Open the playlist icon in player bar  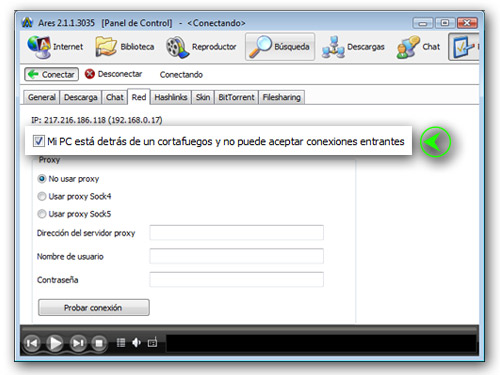click(121, 343)
